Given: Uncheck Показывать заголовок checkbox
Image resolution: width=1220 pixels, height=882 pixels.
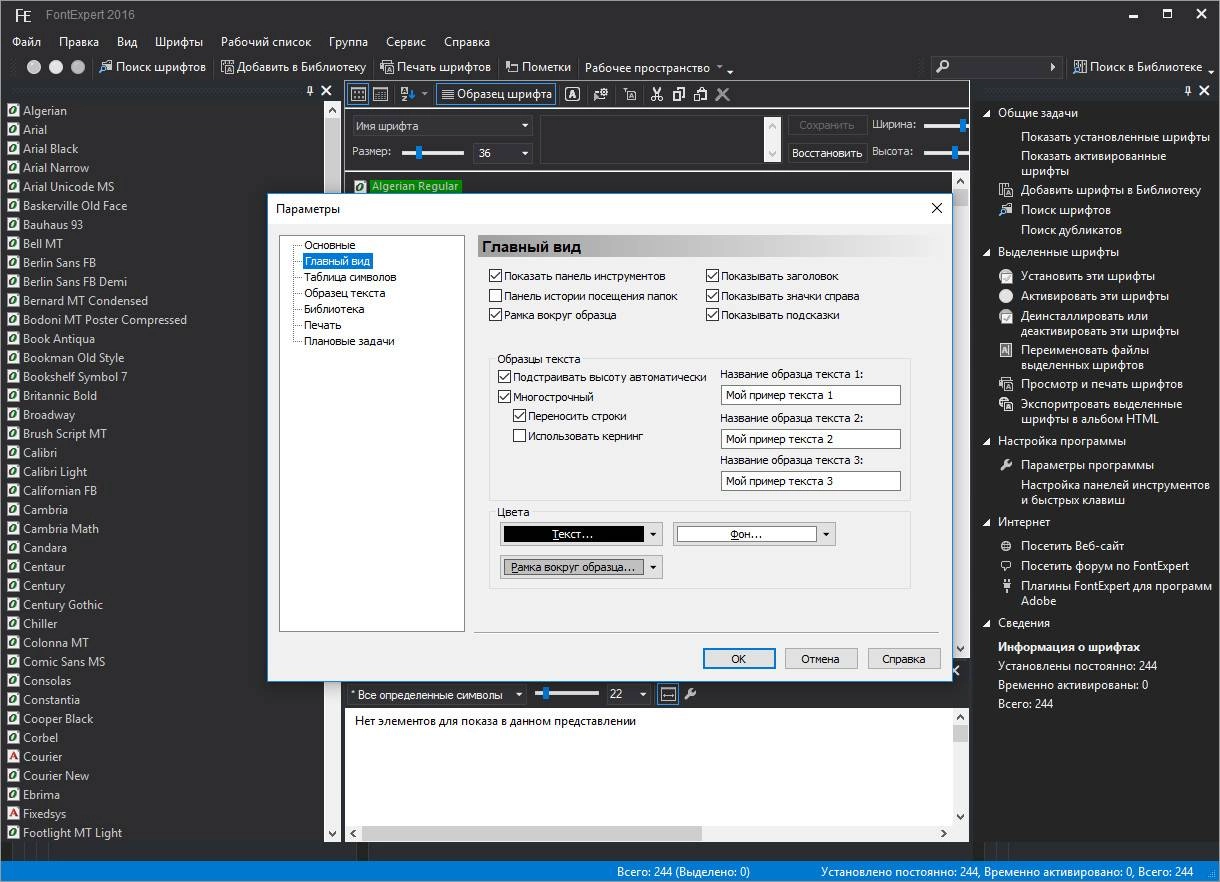Looking at the screenshot, I should coord(712,276).
